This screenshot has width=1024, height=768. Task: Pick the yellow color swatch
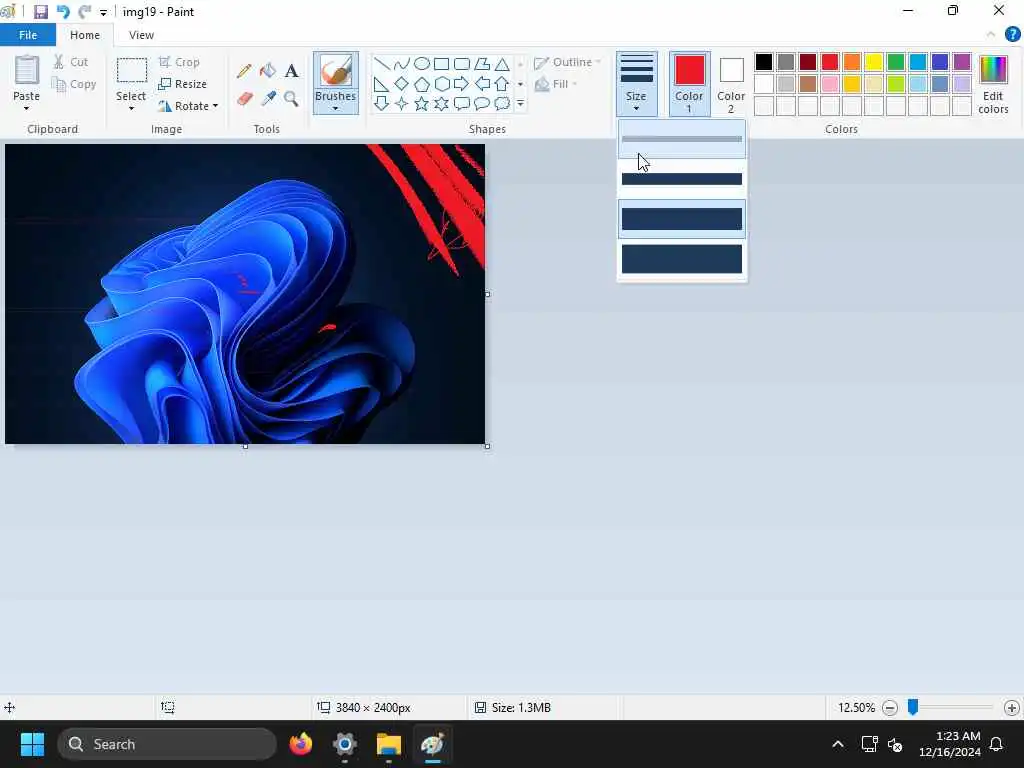(874, 62)
